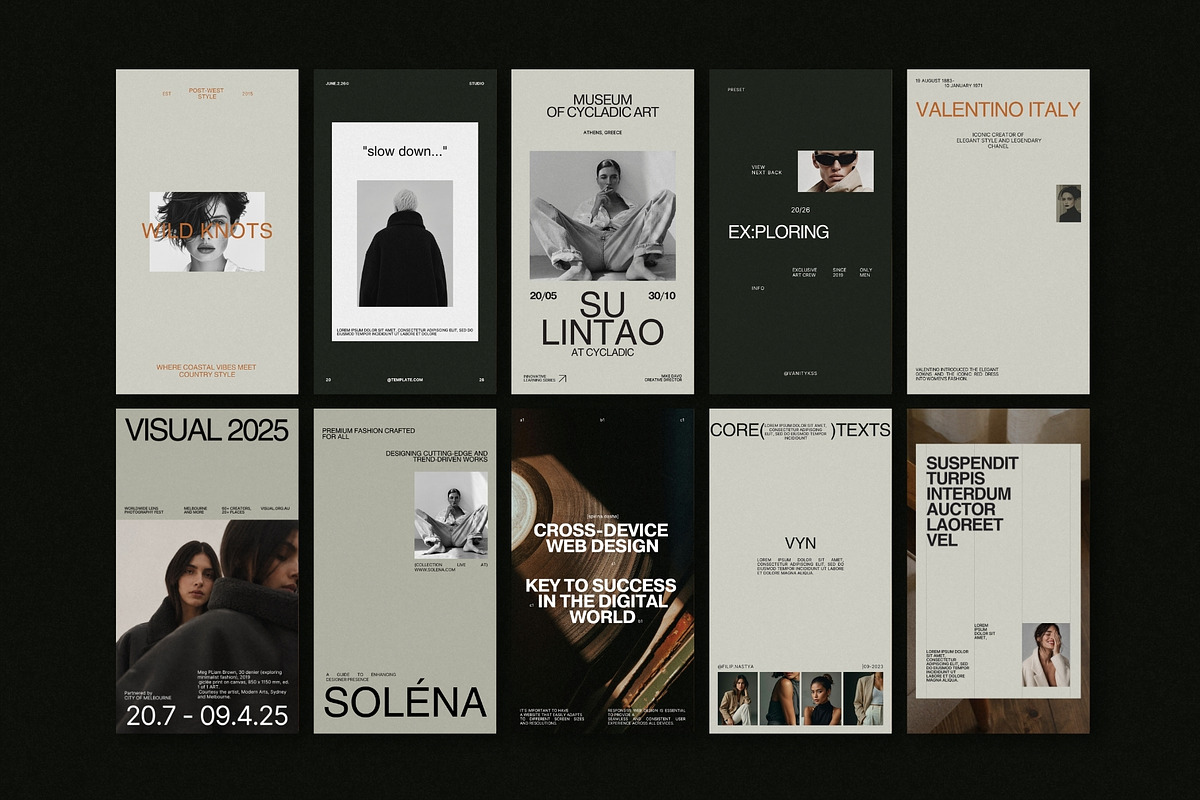
Task: Open the small portrait on Valentino poster
Action: pyautogui.click(x=1069, y=203)
